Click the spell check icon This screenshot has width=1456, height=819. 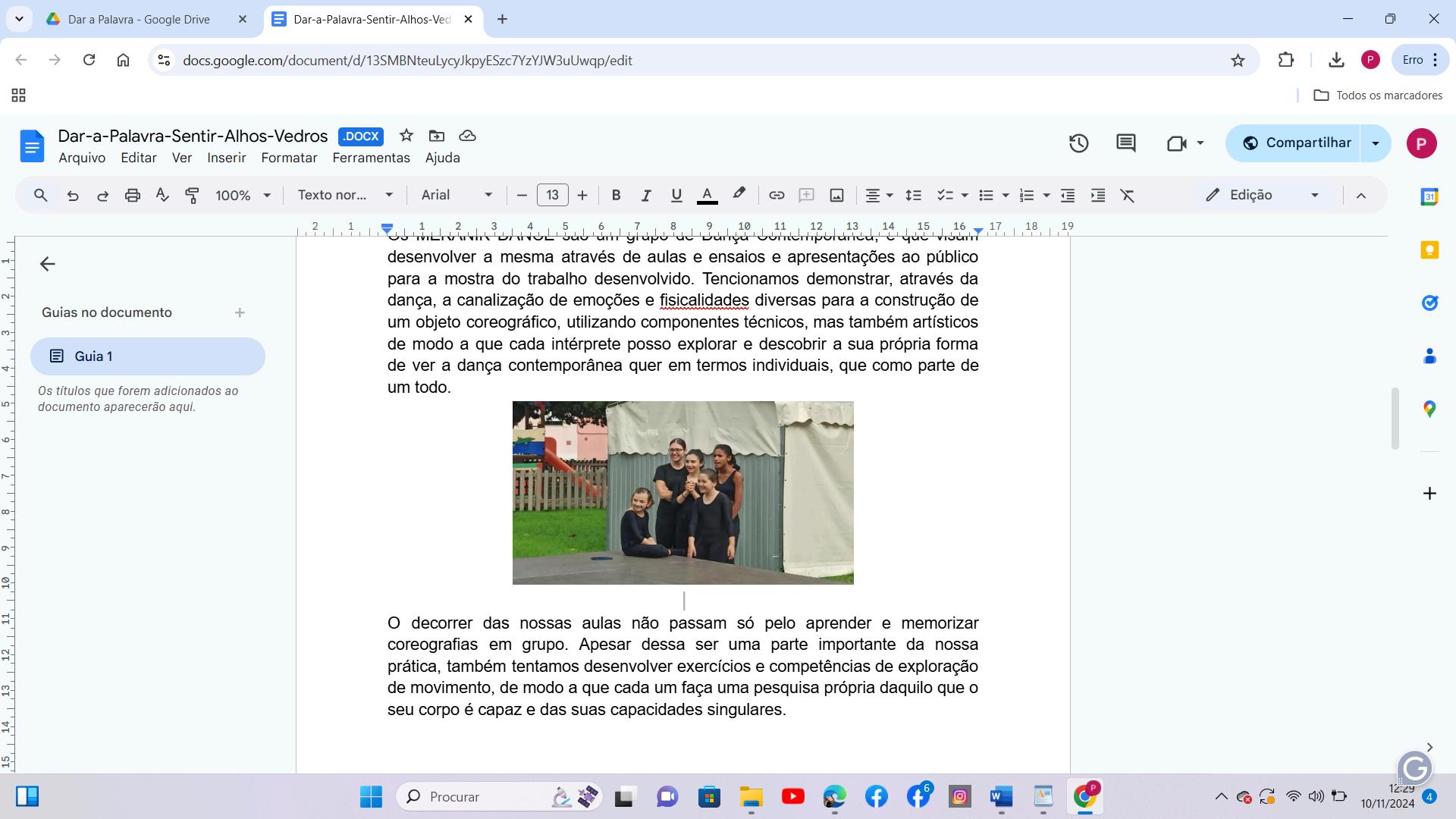click(162, 196)
